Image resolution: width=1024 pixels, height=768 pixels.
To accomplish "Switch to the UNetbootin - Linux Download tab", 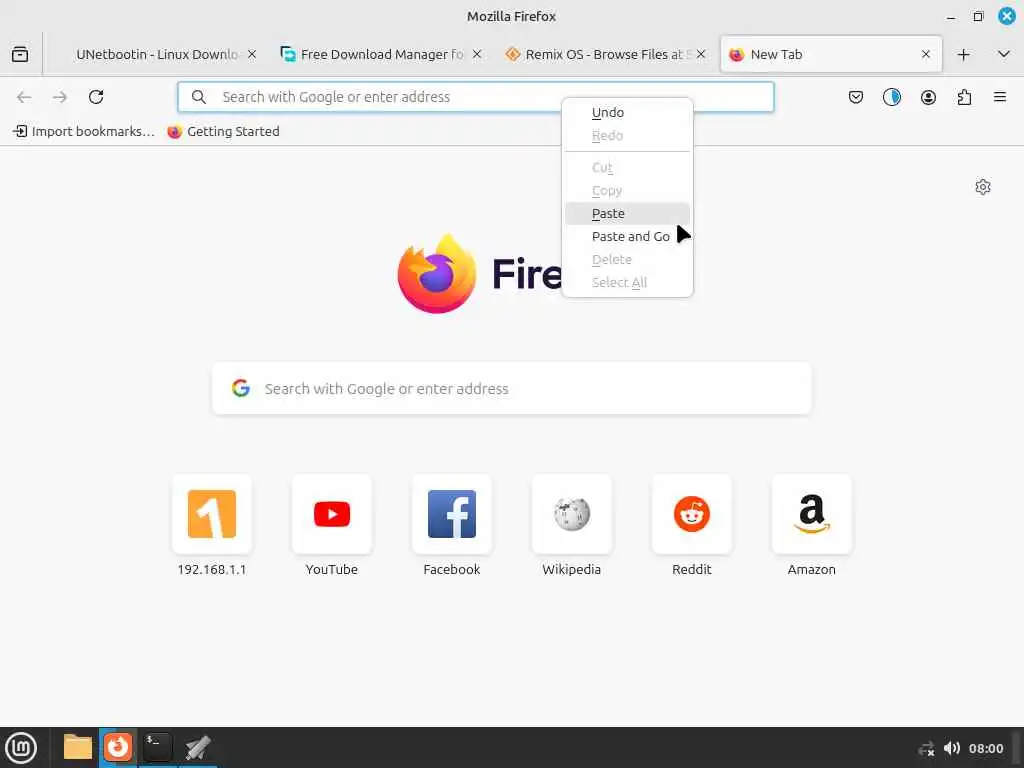I will 155,54.
